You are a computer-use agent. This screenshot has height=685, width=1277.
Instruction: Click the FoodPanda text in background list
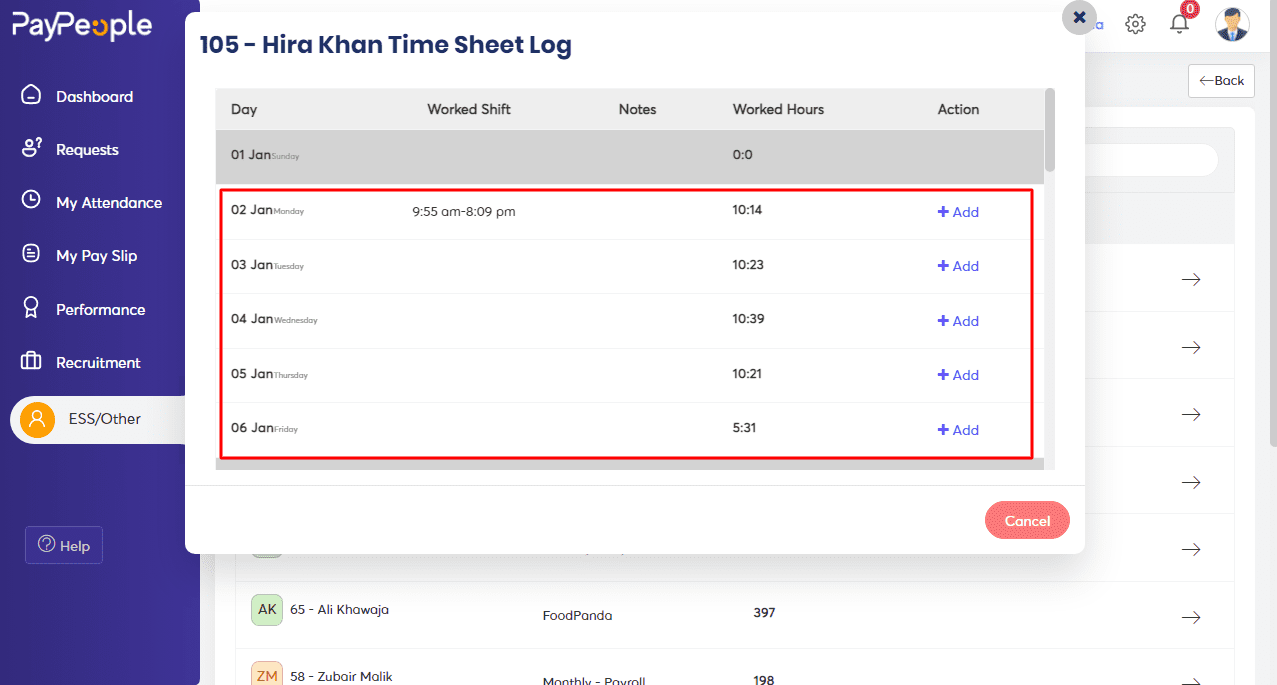pyautogui.click(x=577, y=616)
